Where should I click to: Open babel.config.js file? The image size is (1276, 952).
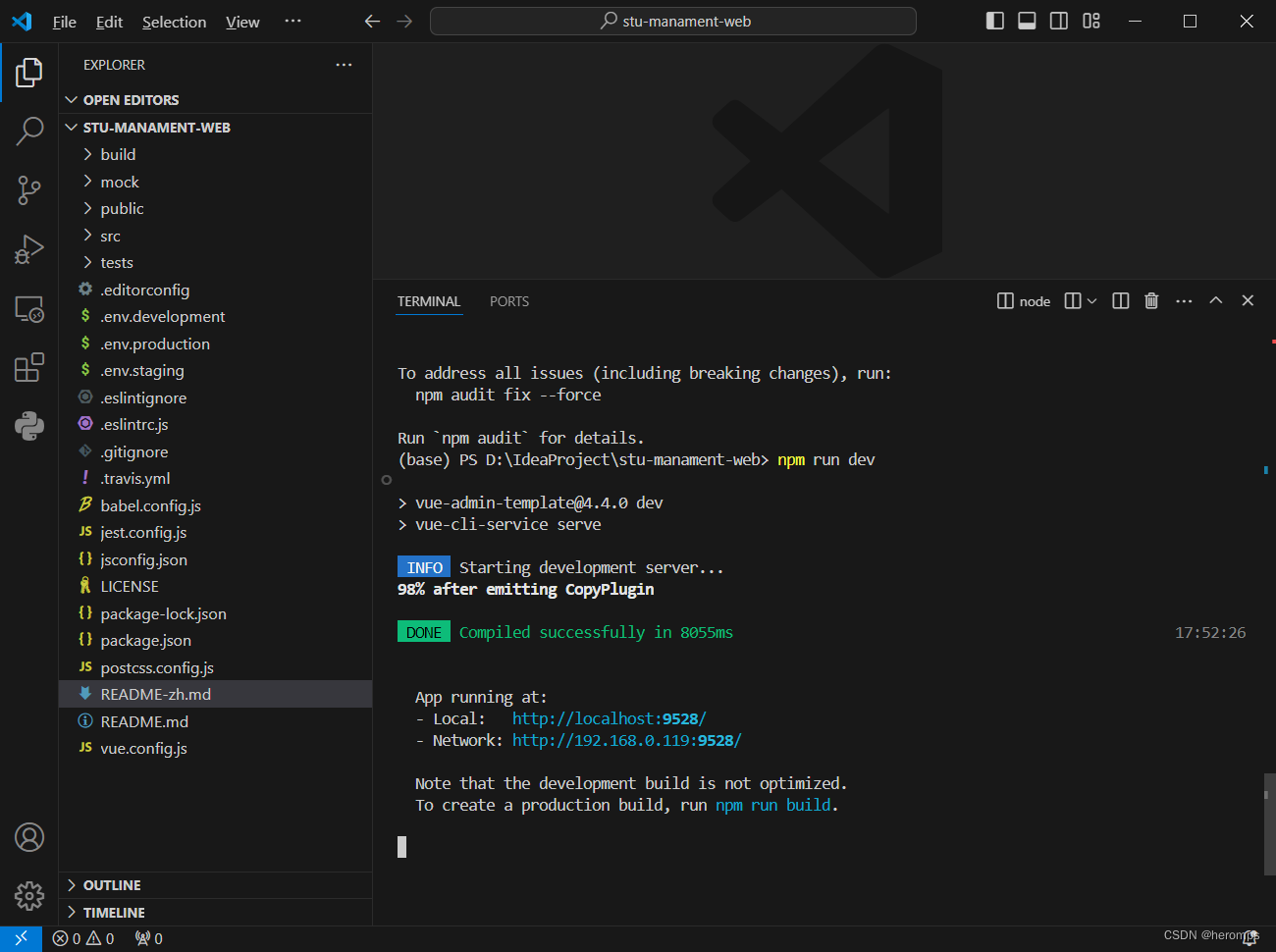point(216,505)
